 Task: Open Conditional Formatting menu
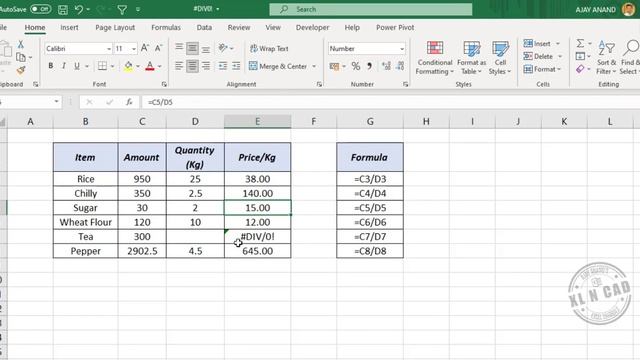(435, 58)
